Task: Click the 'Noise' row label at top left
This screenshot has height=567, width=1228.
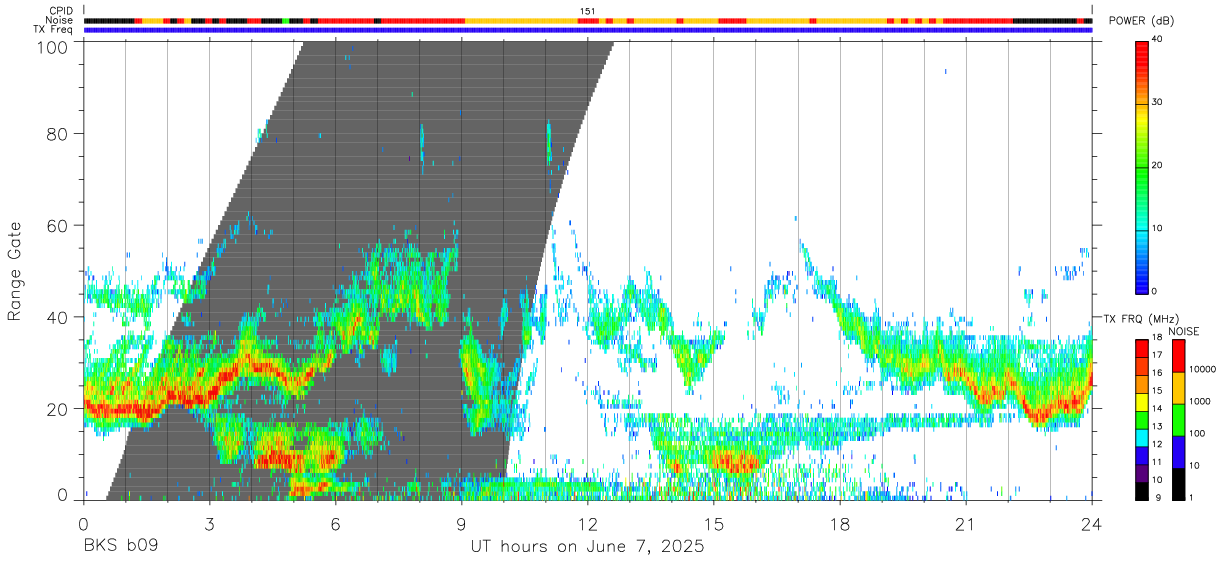Action: [60, 20]
